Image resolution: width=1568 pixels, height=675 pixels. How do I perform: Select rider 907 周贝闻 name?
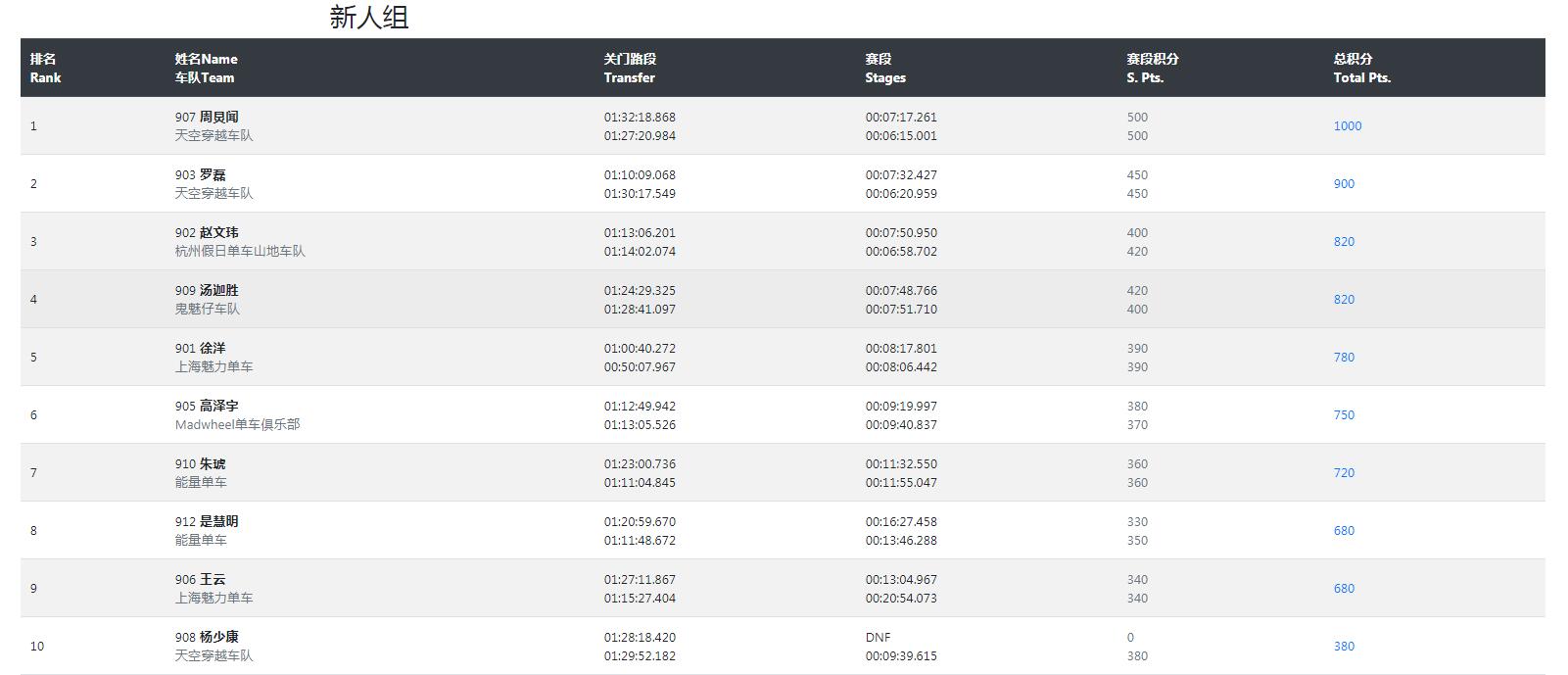[x=207, y=117]
